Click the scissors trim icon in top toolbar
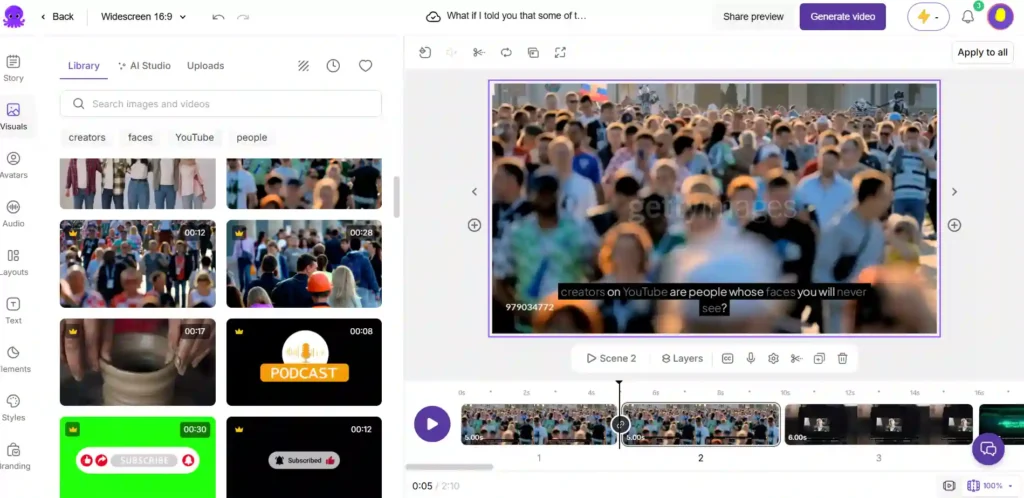The height and width of the screenshot is (498, 1024). (x=479, y=53)
